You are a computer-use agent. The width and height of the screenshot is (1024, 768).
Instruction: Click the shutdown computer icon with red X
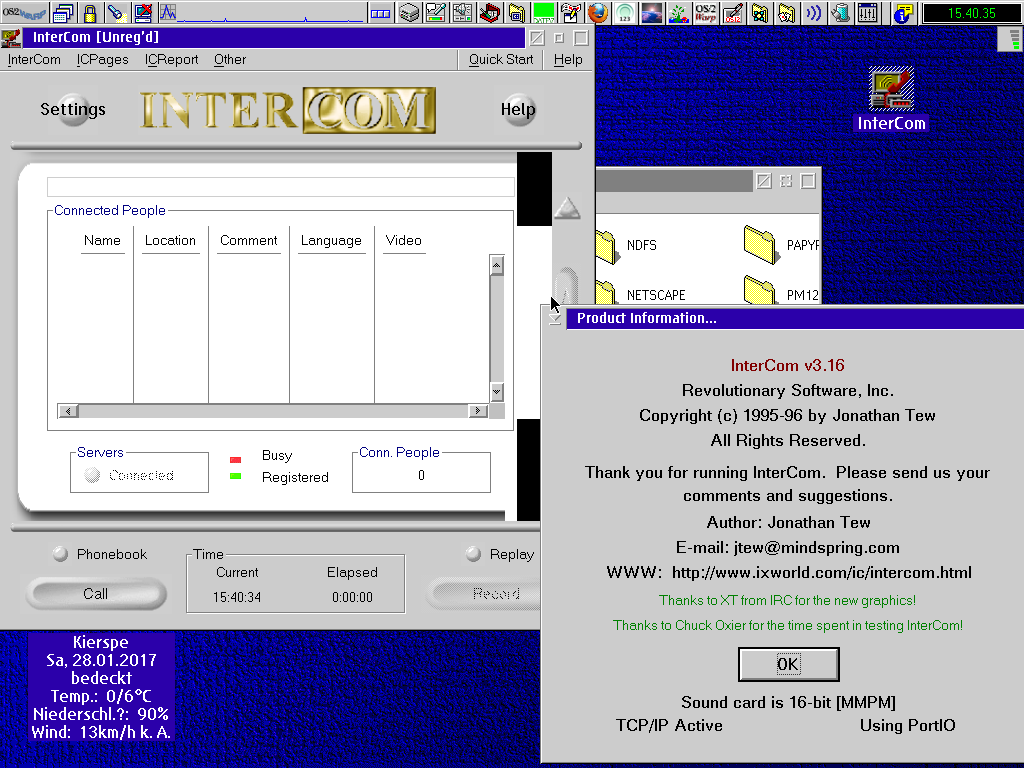[x=142, y=12]
